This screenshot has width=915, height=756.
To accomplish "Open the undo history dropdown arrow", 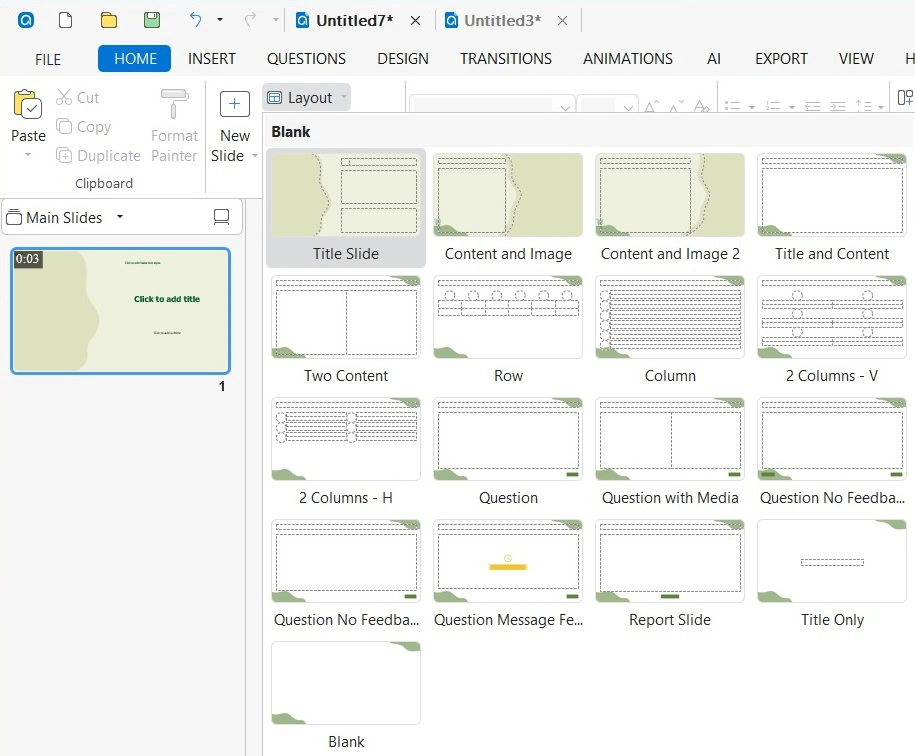I will pyautogui.click(x=220, y=20).
